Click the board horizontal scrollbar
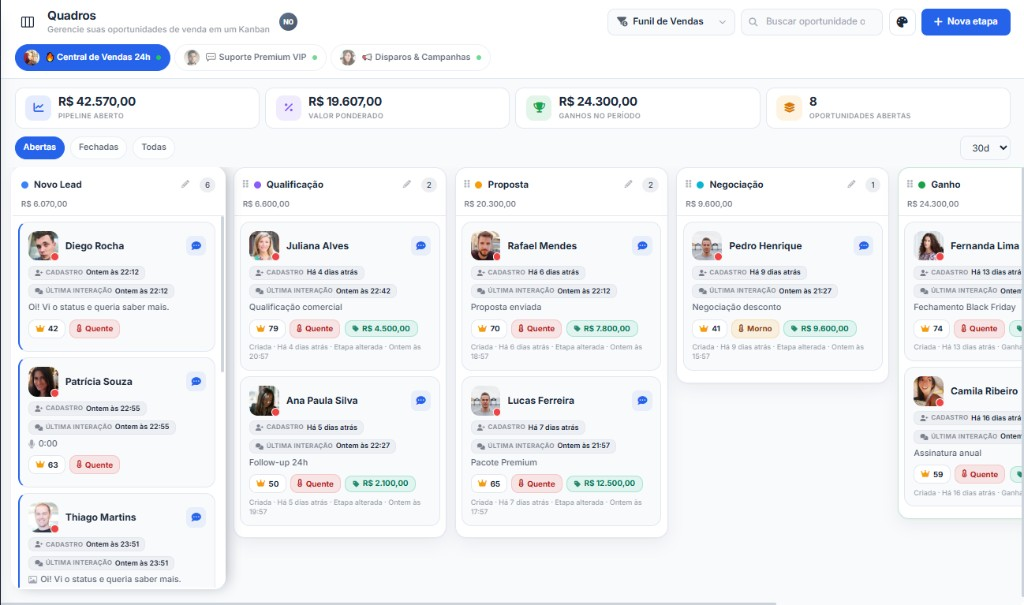The image size is (1024, 605). coord(389,602)
